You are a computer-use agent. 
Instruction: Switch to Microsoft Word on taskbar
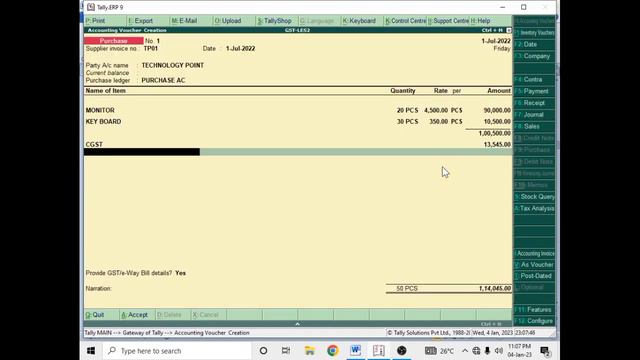[x=356, y=351]
